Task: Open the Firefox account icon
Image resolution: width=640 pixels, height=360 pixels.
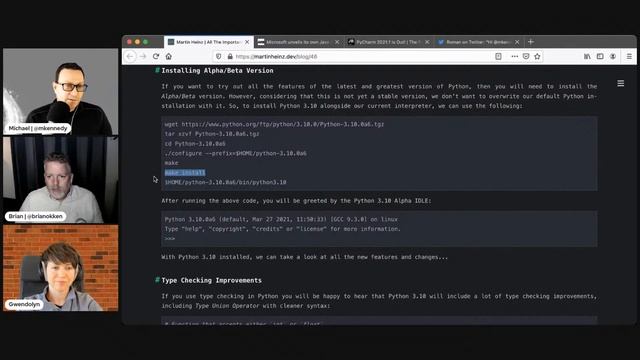Action: click(613, 57)
